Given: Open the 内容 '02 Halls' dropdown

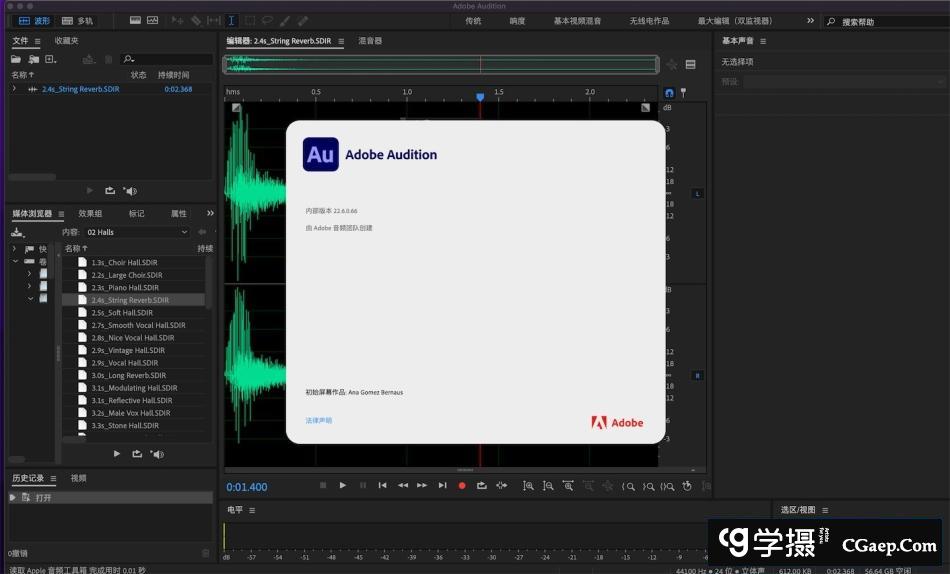Looking at the screenshot, I should [137, 232].
